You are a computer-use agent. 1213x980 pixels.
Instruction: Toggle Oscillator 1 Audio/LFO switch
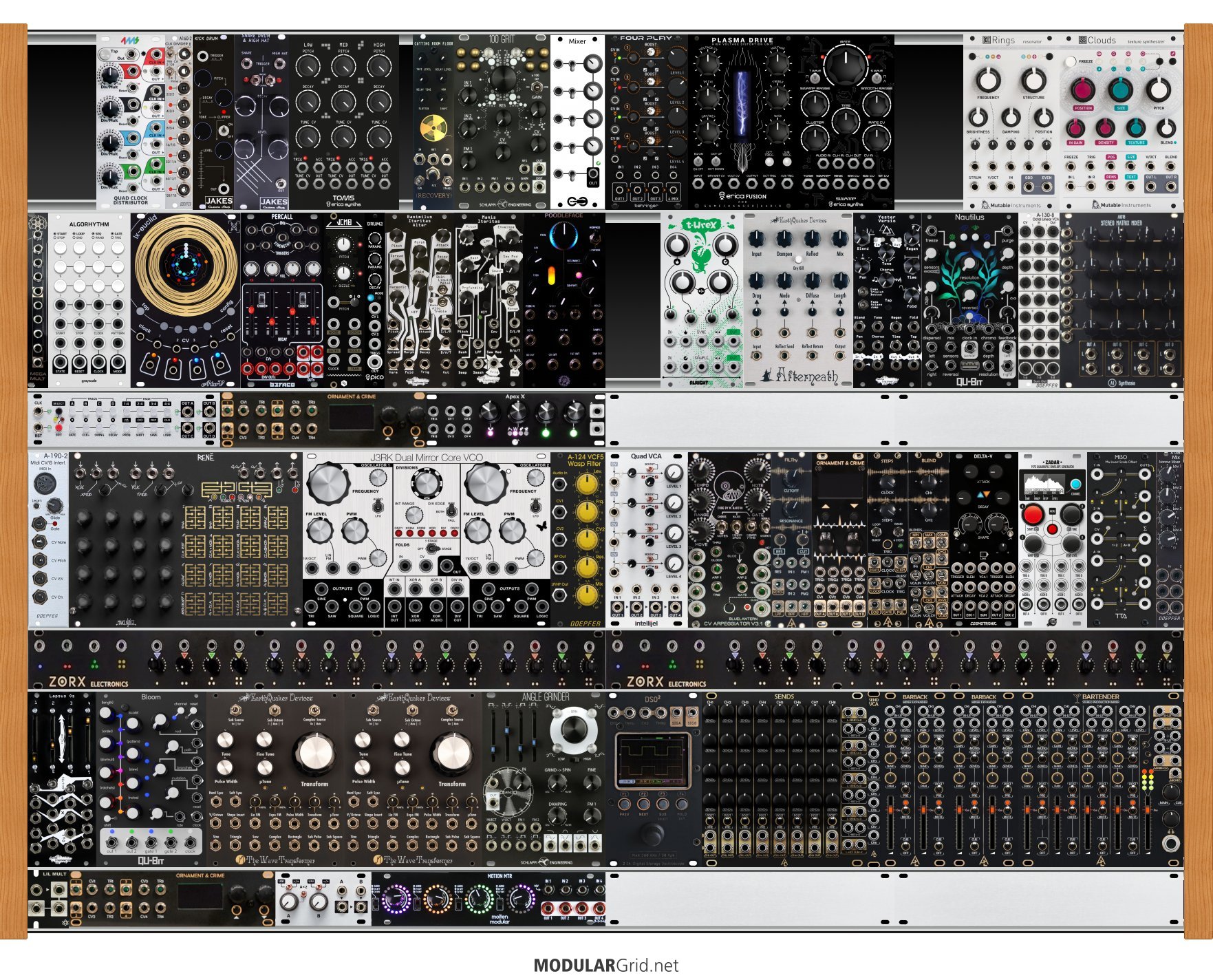(378, 507)
